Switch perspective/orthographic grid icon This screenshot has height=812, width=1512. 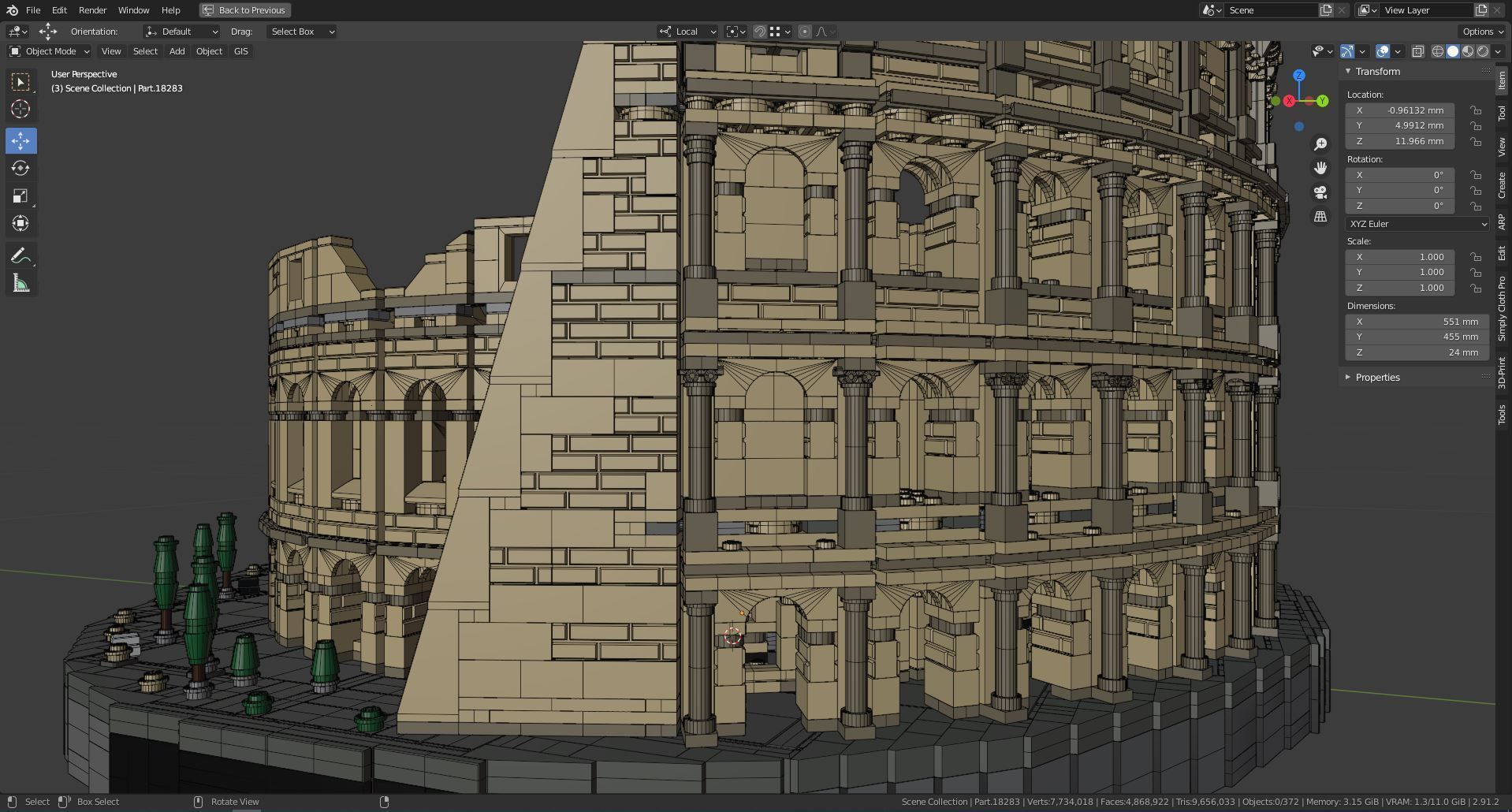pos(1320,216)
